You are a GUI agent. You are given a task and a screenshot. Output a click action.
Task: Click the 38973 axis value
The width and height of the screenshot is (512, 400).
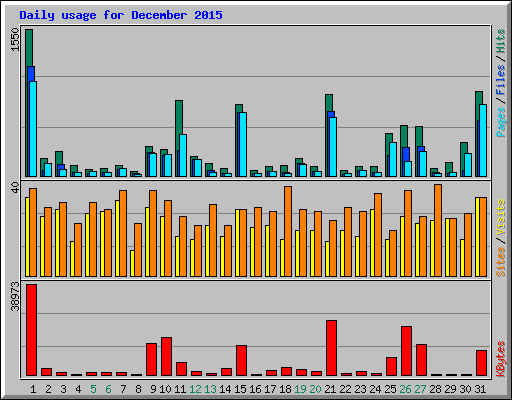coord(15,296)
